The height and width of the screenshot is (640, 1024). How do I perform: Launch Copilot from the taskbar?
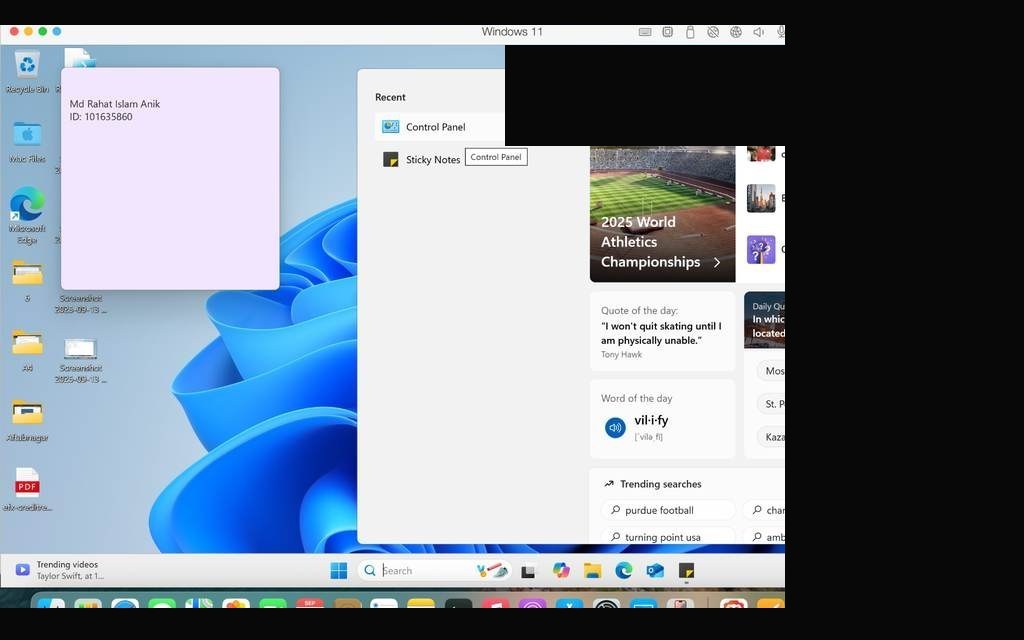point(561,571)
